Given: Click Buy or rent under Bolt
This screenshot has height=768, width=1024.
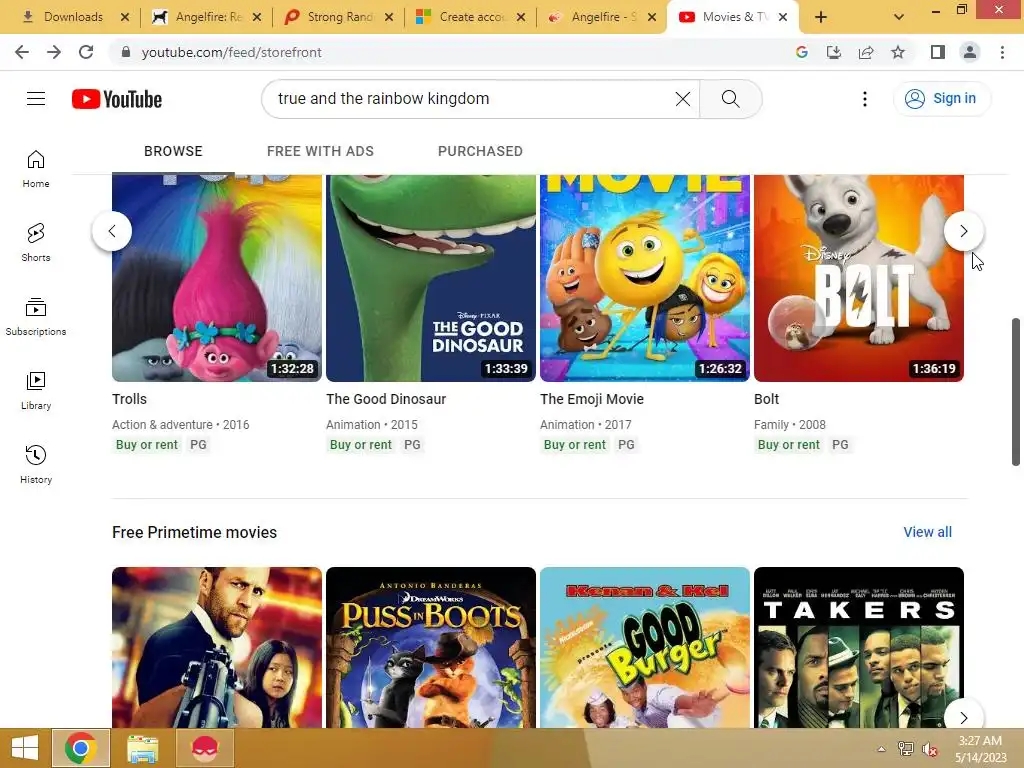Looking at the screenshot, I should coord(788,445).
